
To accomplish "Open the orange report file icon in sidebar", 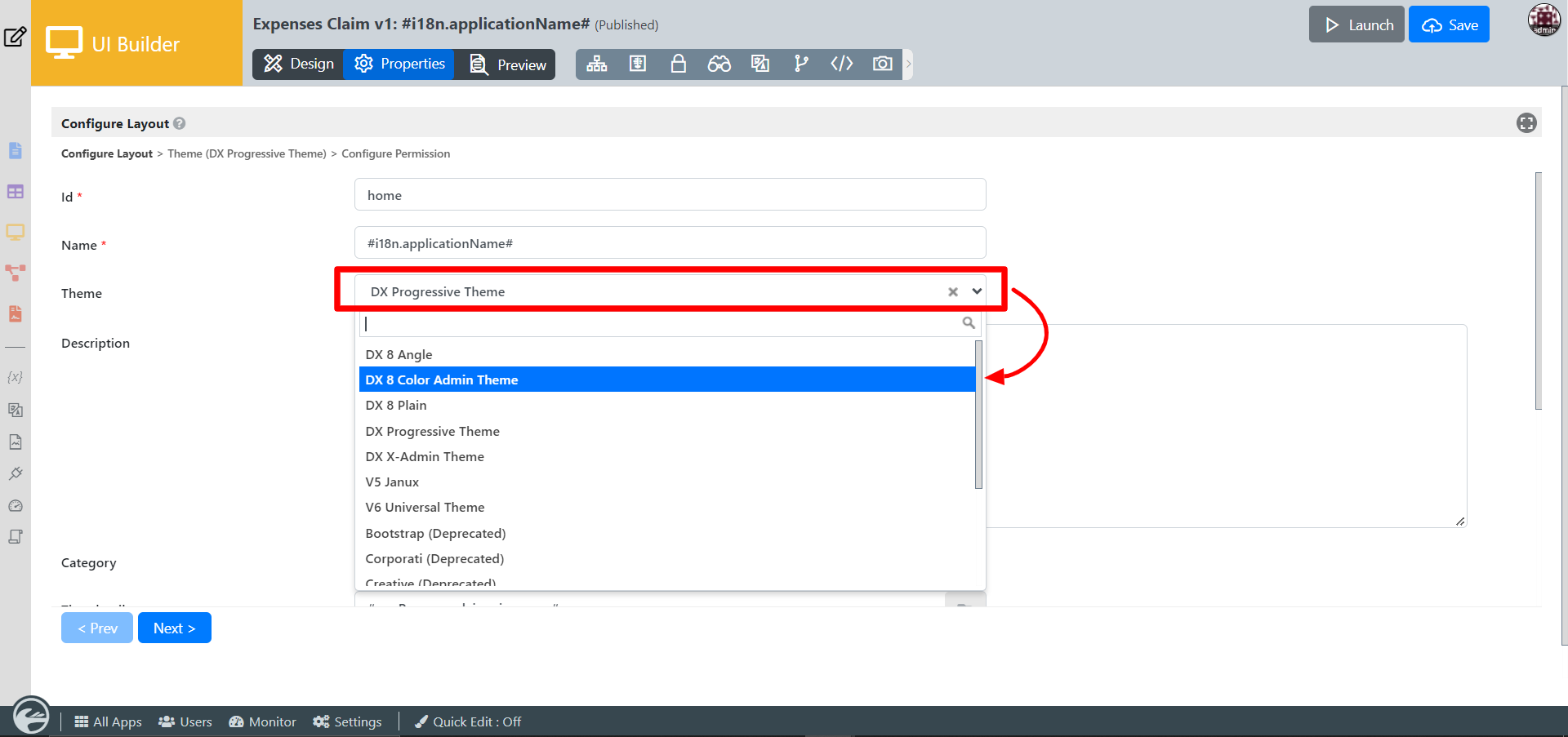I will coord(16,313).
